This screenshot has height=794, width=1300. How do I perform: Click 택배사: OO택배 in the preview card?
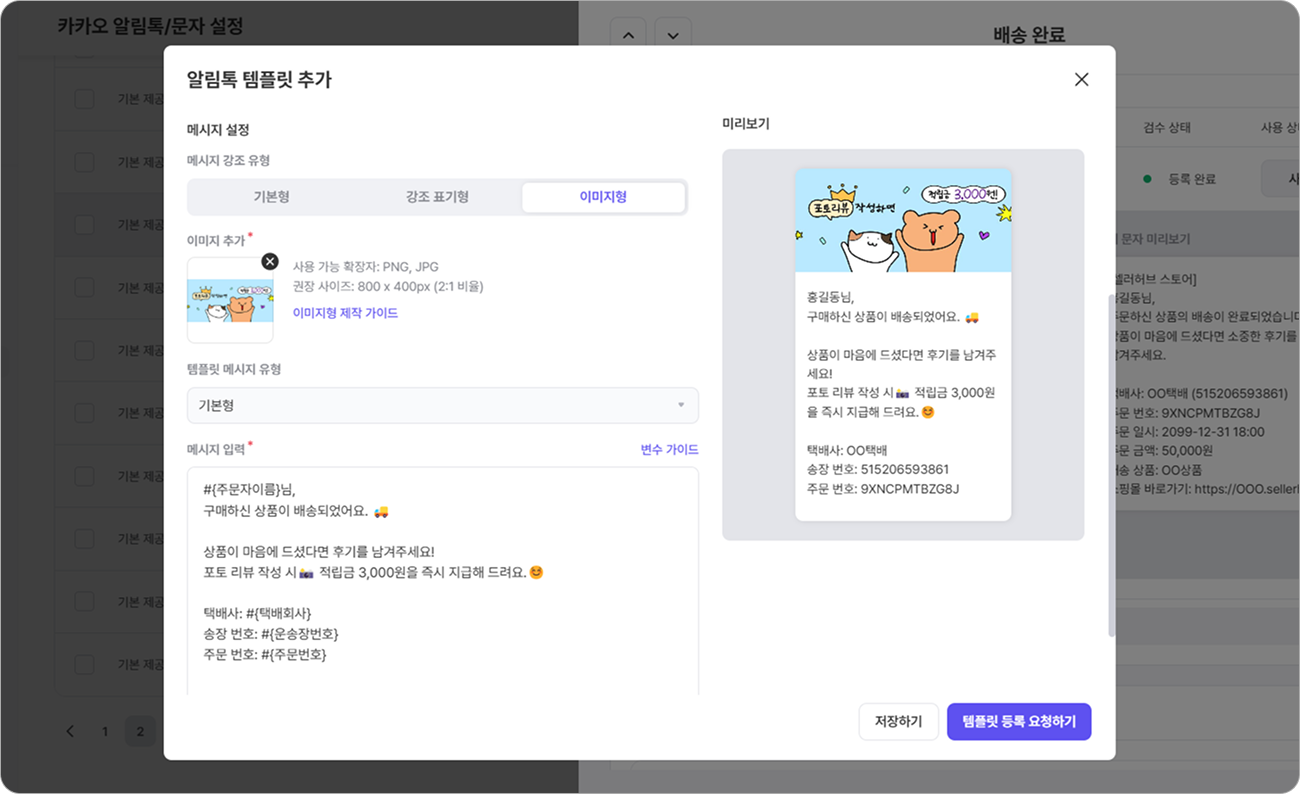point(846,450)
